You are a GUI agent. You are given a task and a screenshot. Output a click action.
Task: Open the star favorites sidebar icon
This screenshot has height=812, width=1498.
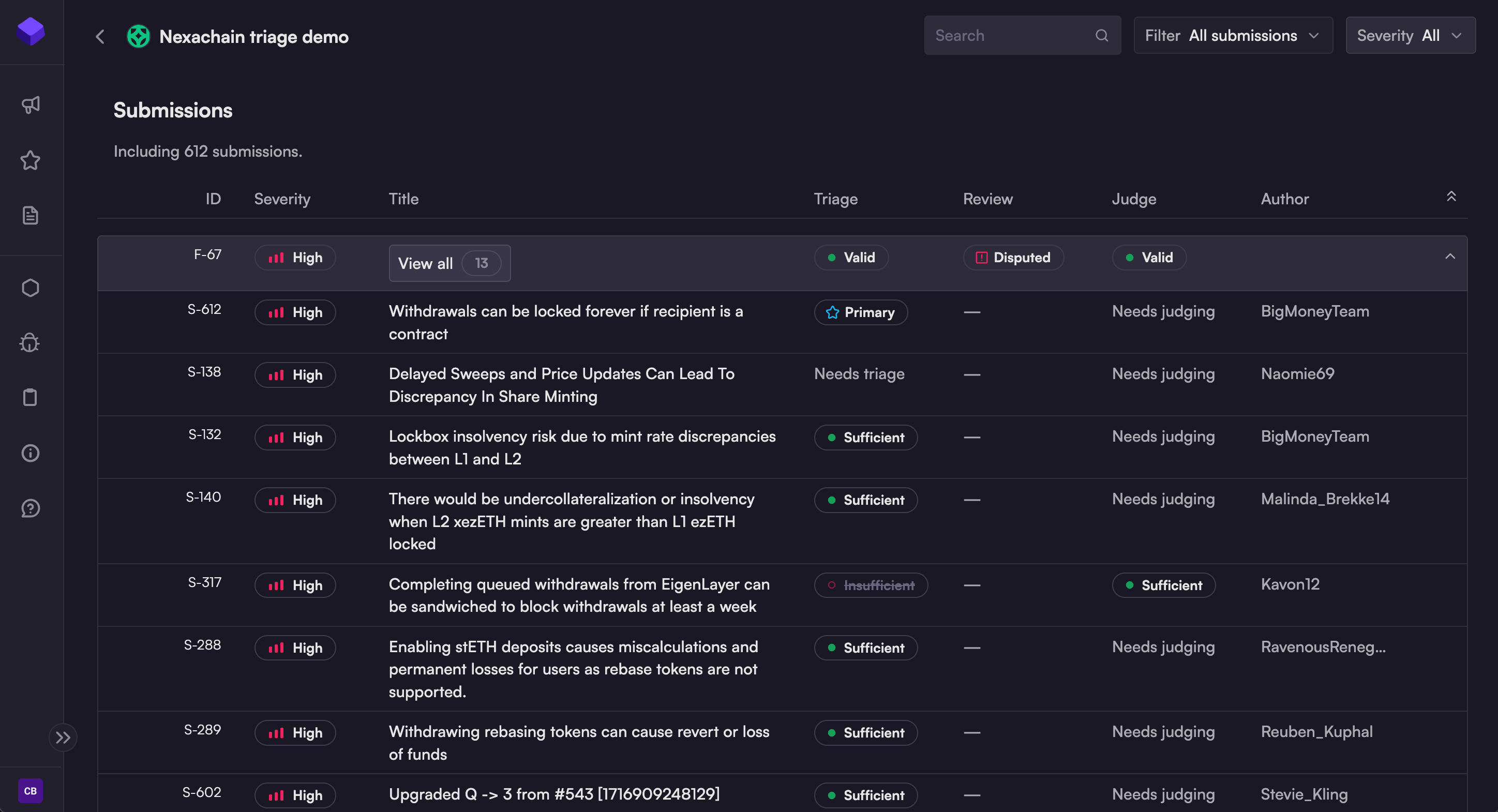30,160
